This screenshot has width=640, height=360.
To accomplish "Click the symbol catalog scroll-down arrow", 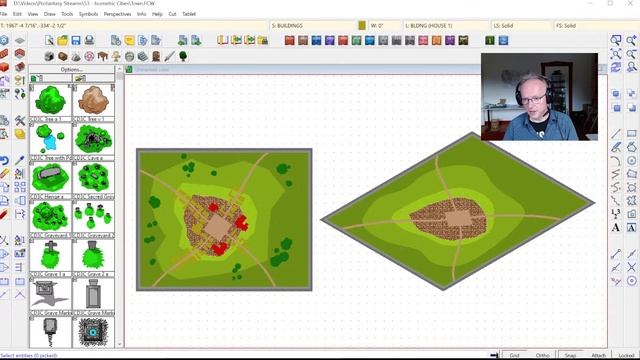I will pos(120,344).
